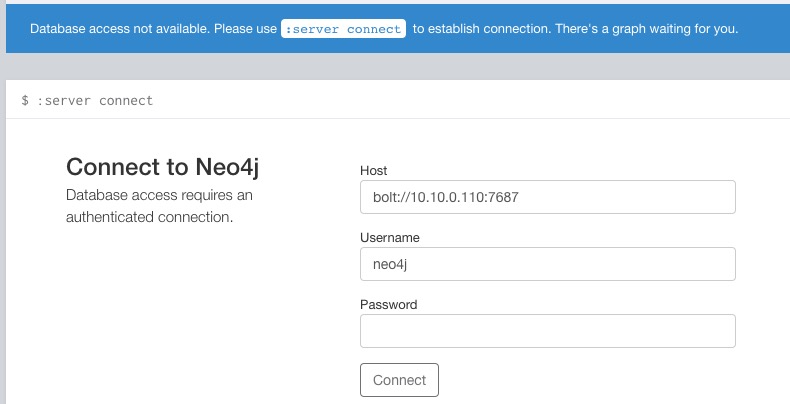Viewport: 790px width, 404px height.
Task: Click 'to establish connection' text in banner
Action: (x=482, y=29)
